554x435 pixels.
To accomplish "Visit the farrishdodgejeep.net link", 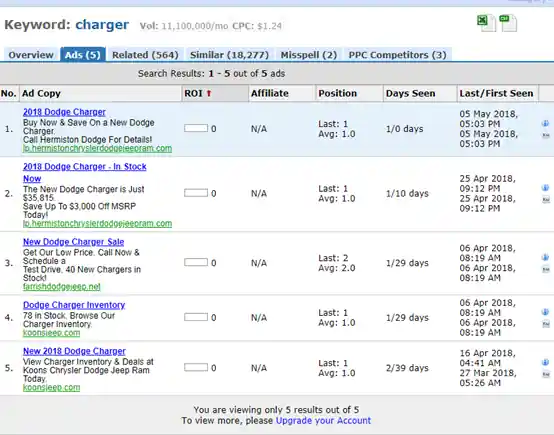I will tap(62, 287).
